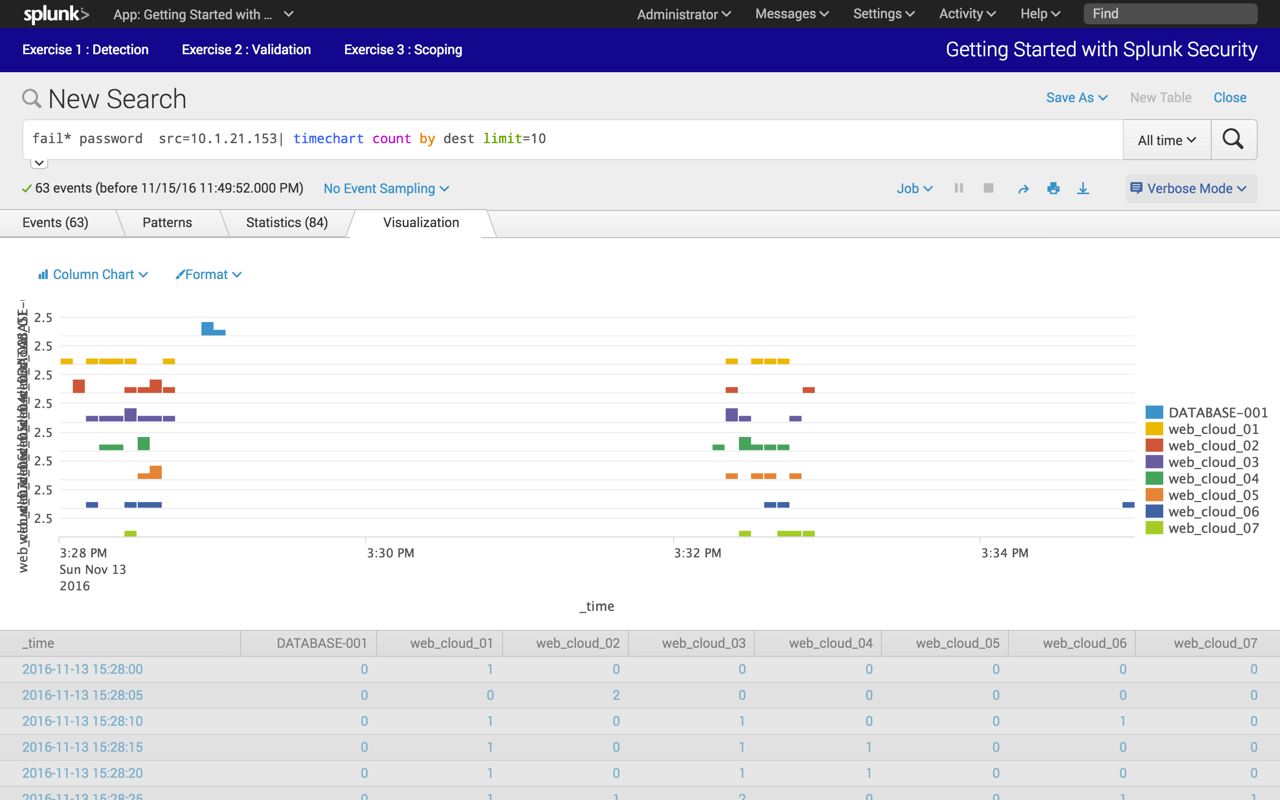Click web_cloud_02 value 2 in 15:28:05 row
This screenshot has width=1280, height=800.
pyautogui.click(x=616, y=695)
